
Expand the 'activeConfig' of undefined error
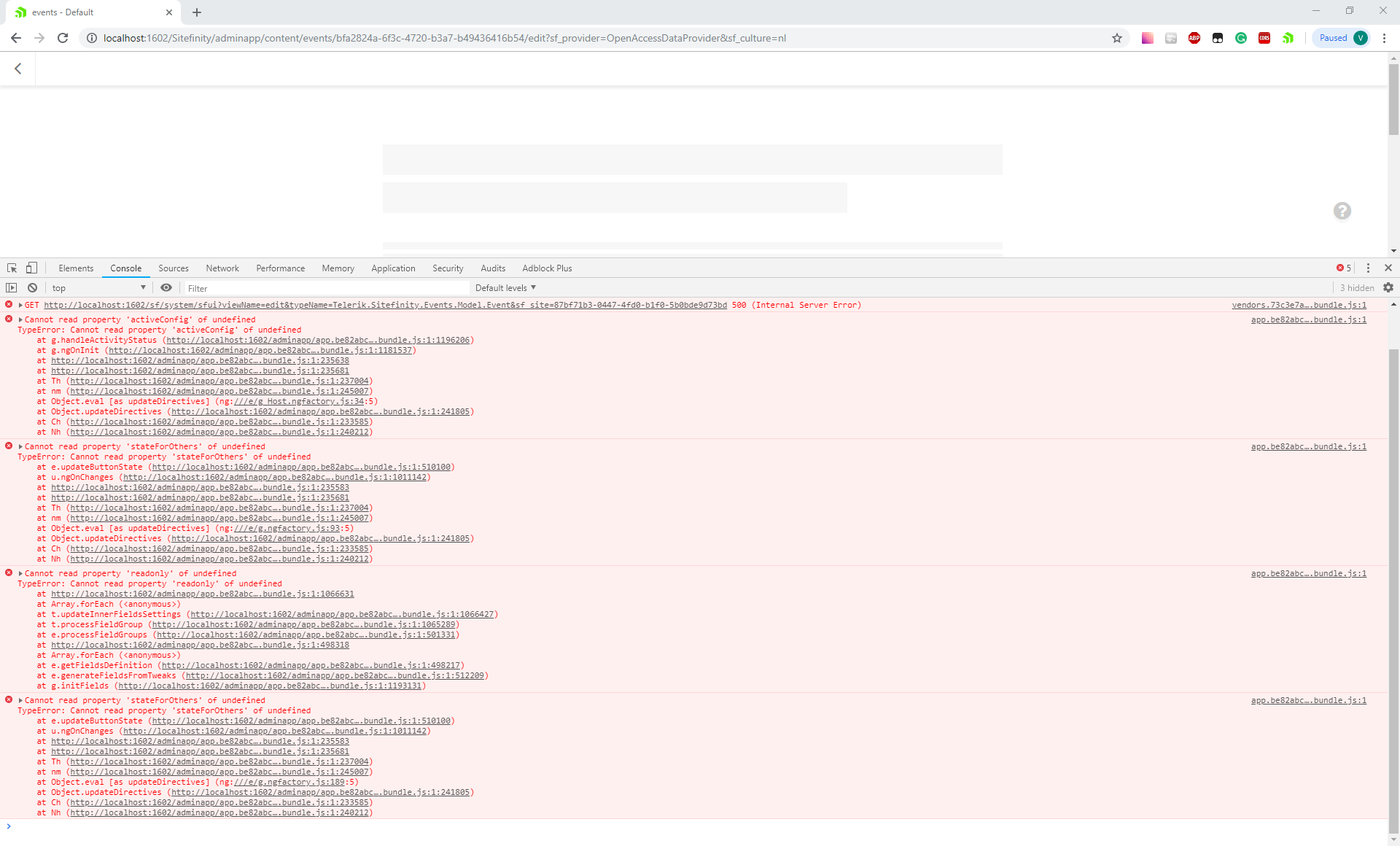pos(20,319)
